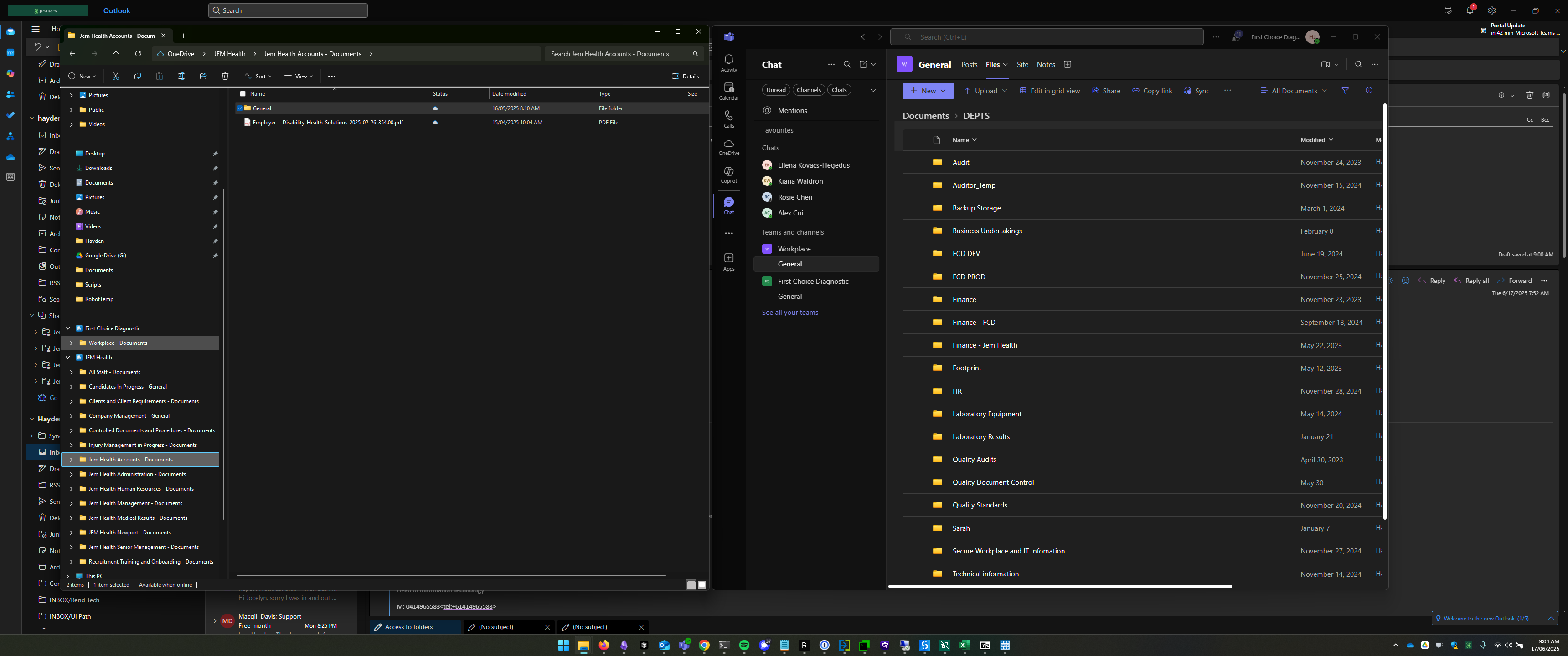Click the Outlook search field
This screenshot has height=656, width=1568.
(x=288, y=10)
